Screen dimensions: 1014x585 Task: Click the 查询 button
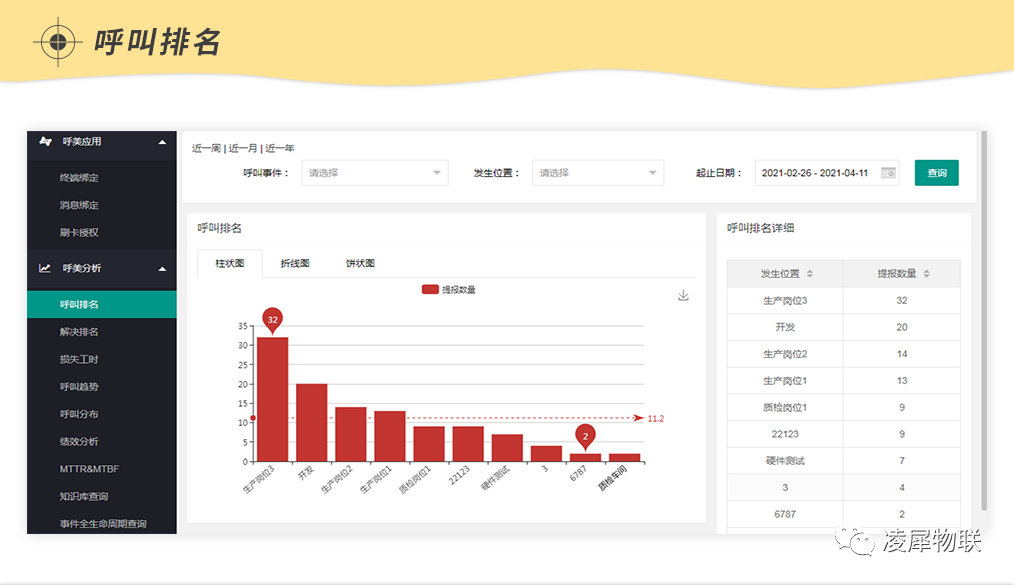[x=936, y=172]
